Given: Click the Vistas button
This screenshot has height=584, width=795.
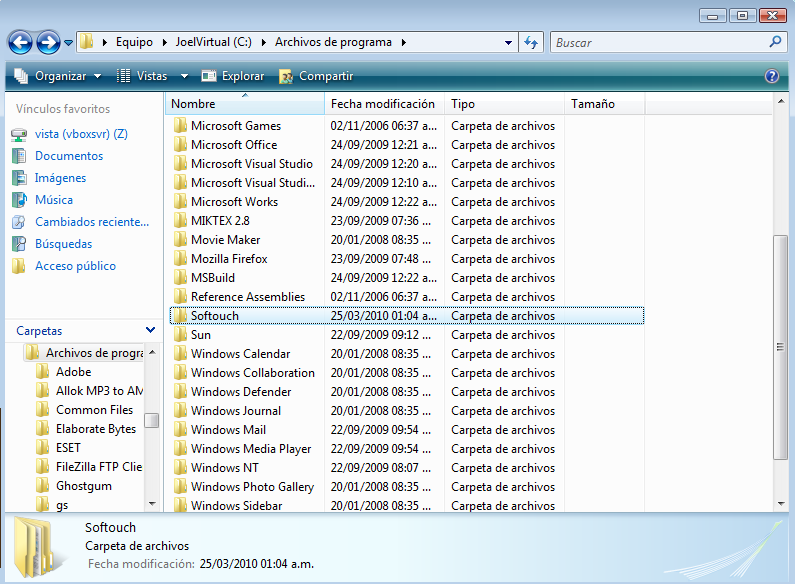Looking at the screenshot, I should [x=141, y=76].
